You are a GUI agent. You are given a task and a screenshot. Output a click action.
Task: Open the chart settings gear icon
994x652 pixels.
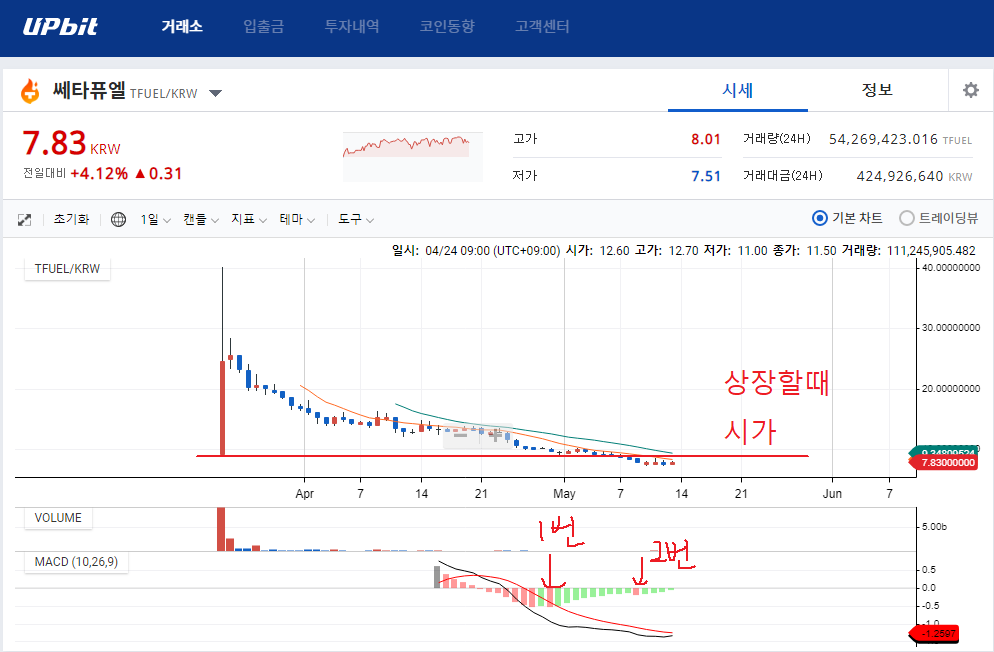pos(971,90)
